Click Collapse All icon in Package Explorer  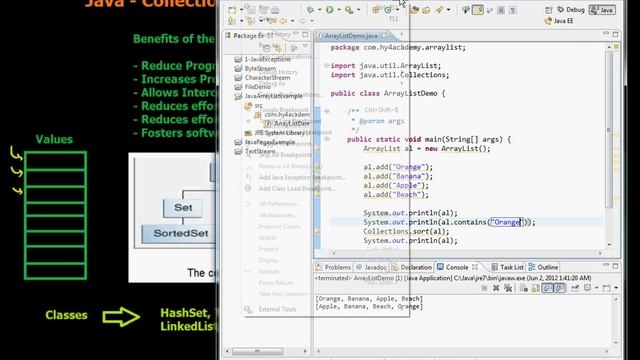tap(266, 48)
